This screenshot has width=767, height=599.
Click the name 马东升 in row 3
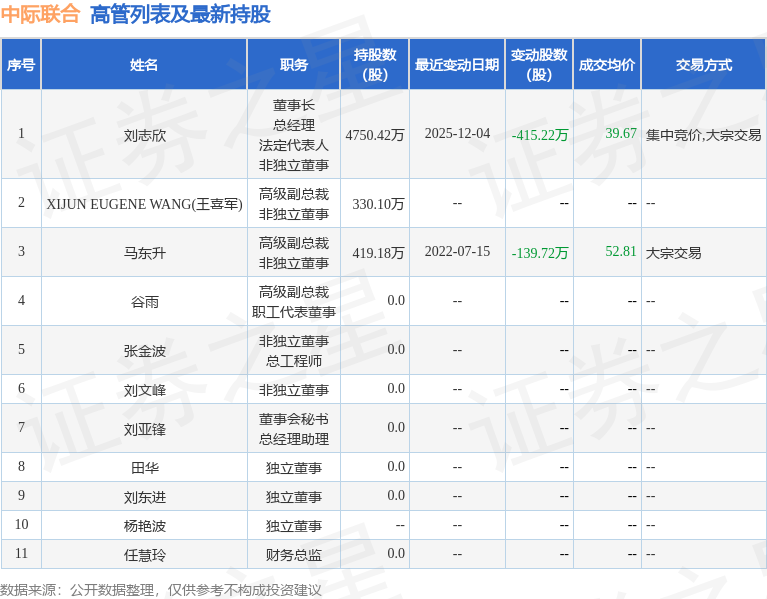(144, 253)
